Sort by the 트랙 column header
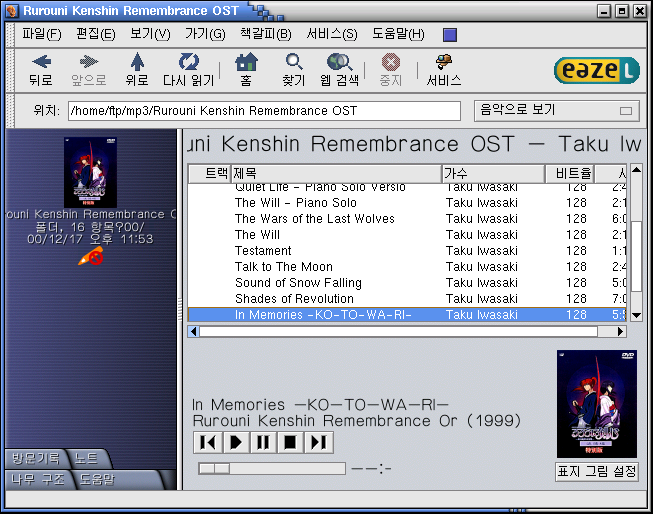The image size is (653, 514). (x=209, y=174)
